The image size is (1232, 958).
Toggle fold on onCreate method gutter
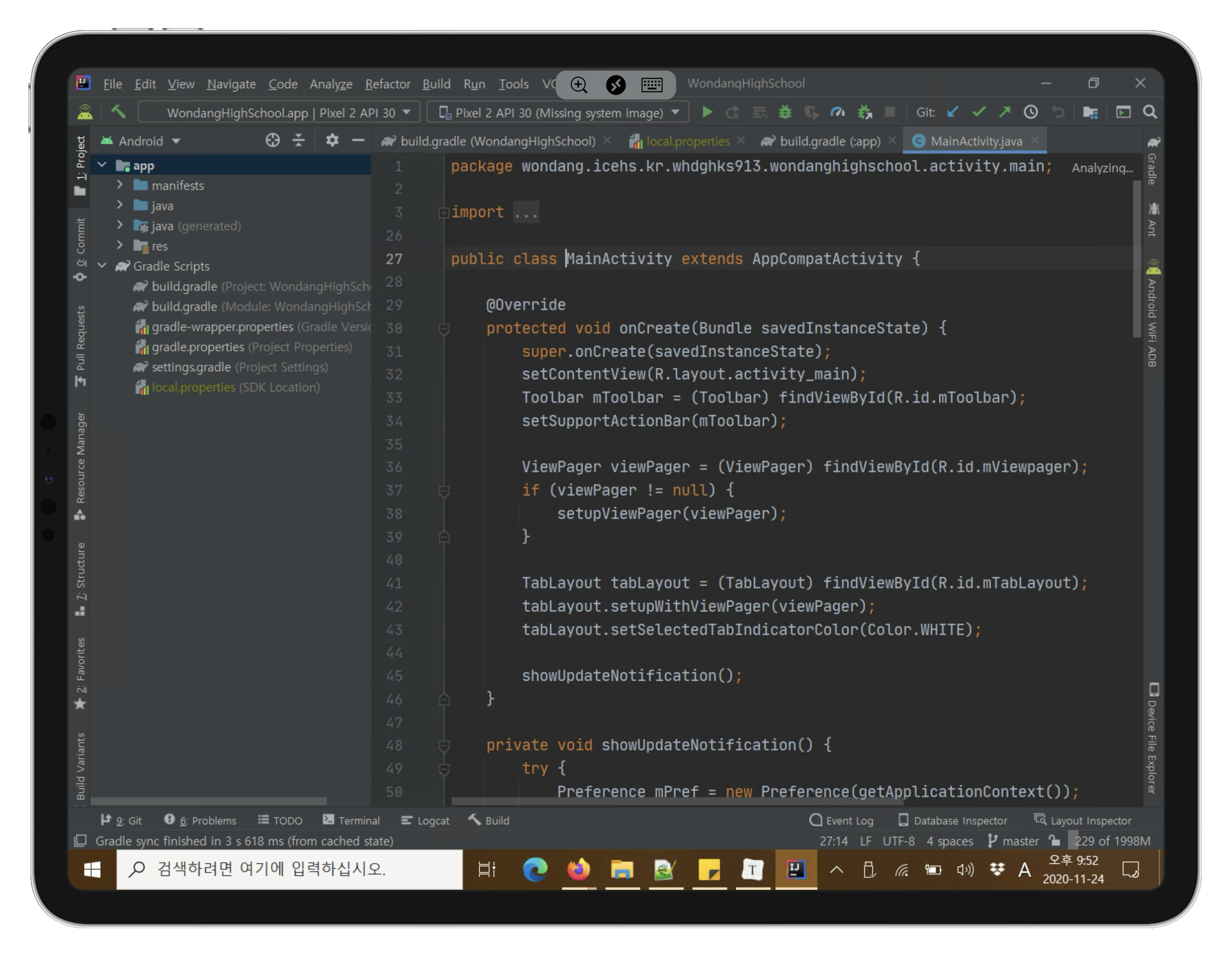(x=444, y=329)
